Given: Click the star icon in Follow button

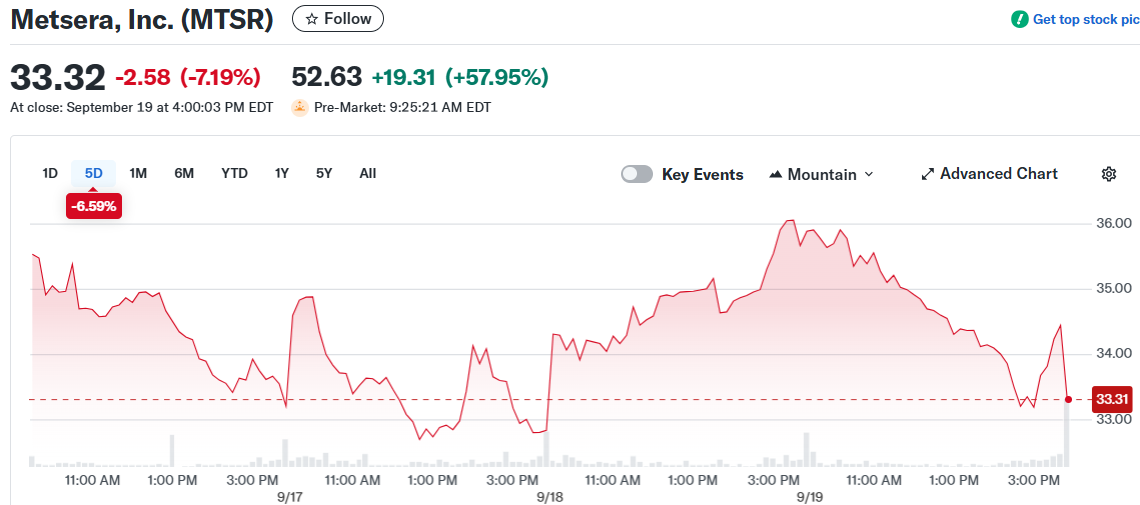Looking at the screenshot, I should coord(312,20).
